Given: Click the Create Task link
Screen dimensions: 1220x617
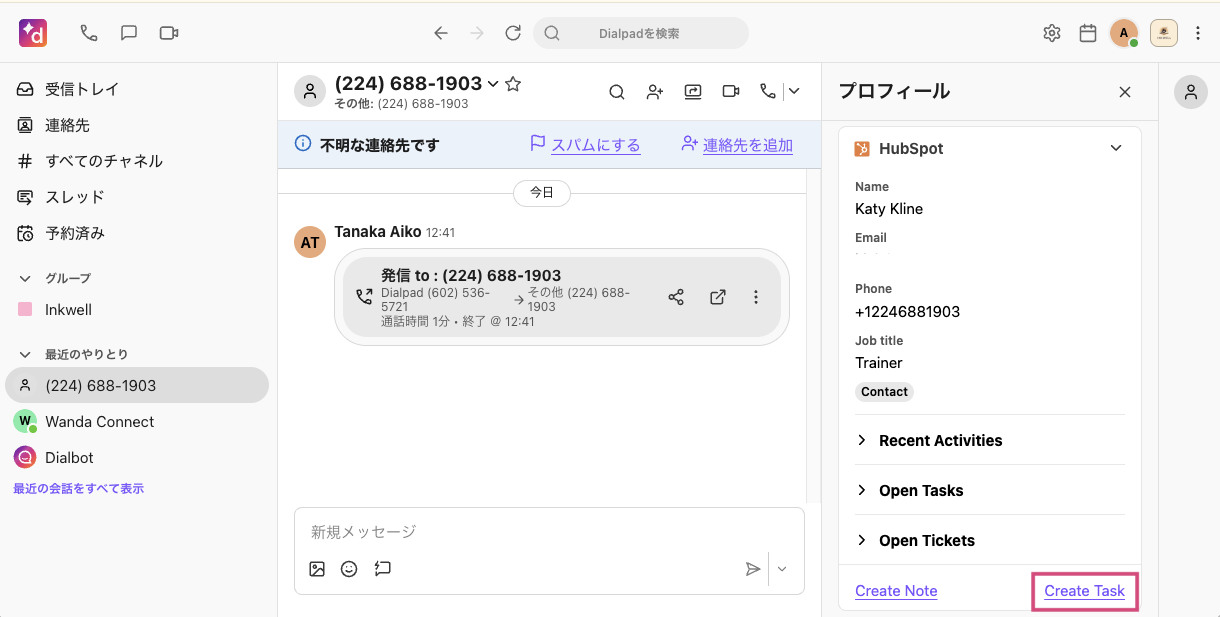Looking at the screenshot, I should click(x=1084, y=591).
